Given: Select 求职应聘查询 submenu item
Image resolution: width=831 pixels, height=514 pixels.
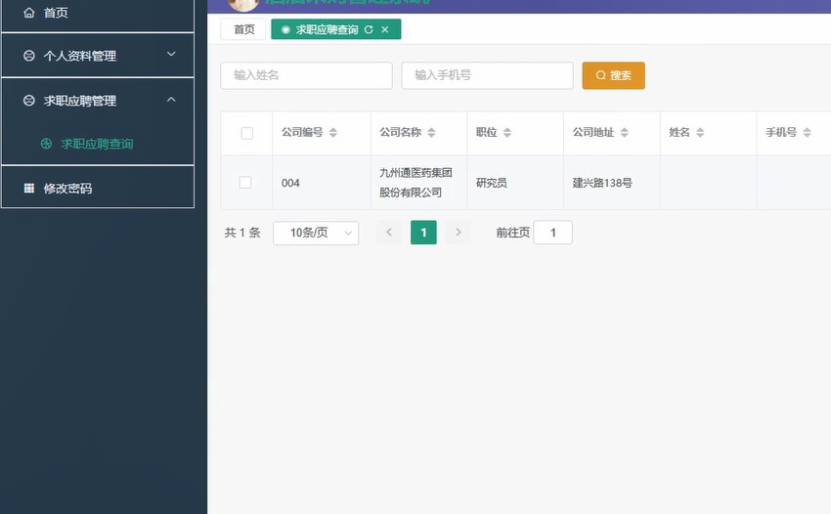Looking at the screenshot, I should pos(98,144).
